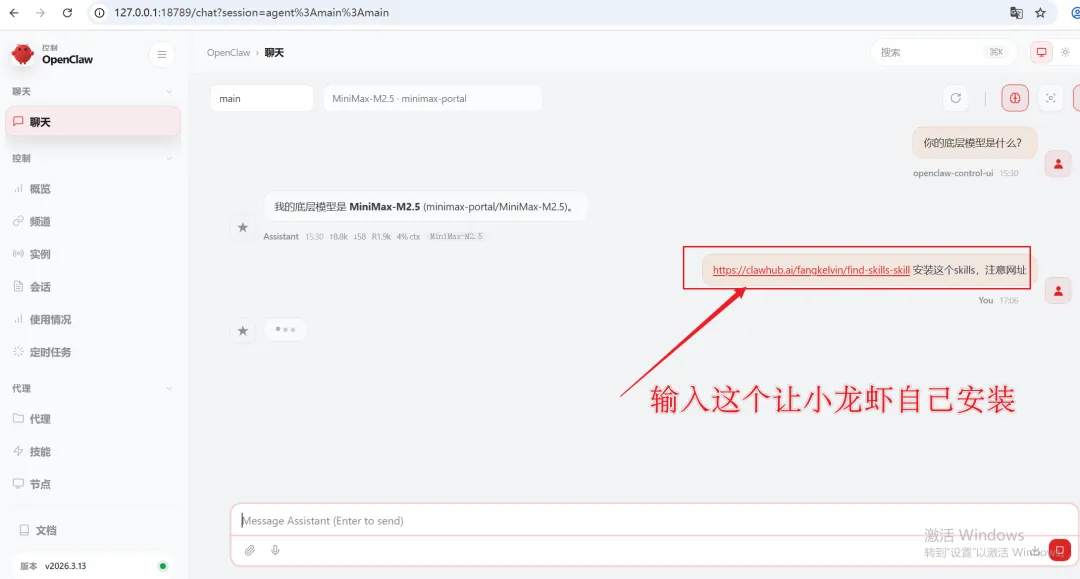The width and height of the screenshot is (1080, 579).
Task: Open 定时任务 scheduled tasks page
Action: [x=93, y=352]
